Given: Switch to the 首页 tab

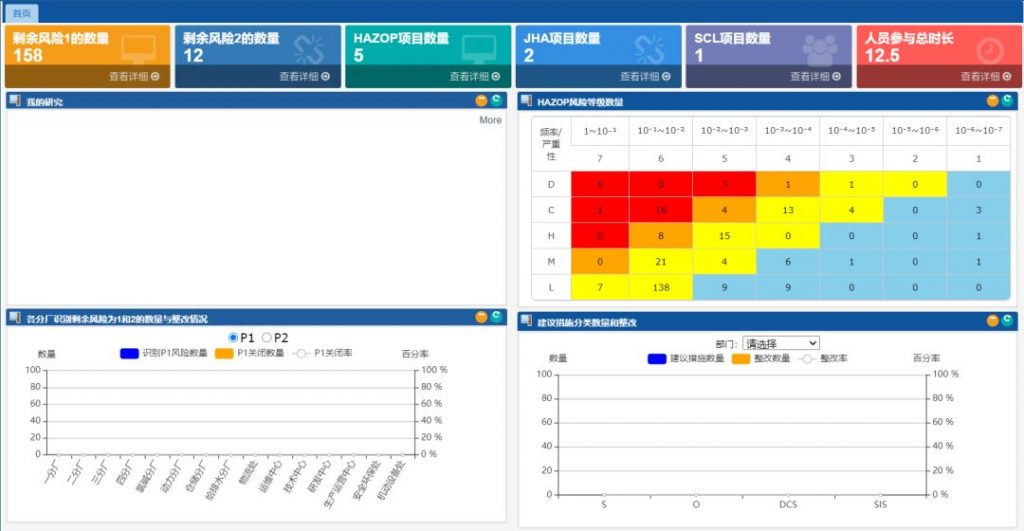Looking at the screenshot, I should pos(22,13).
